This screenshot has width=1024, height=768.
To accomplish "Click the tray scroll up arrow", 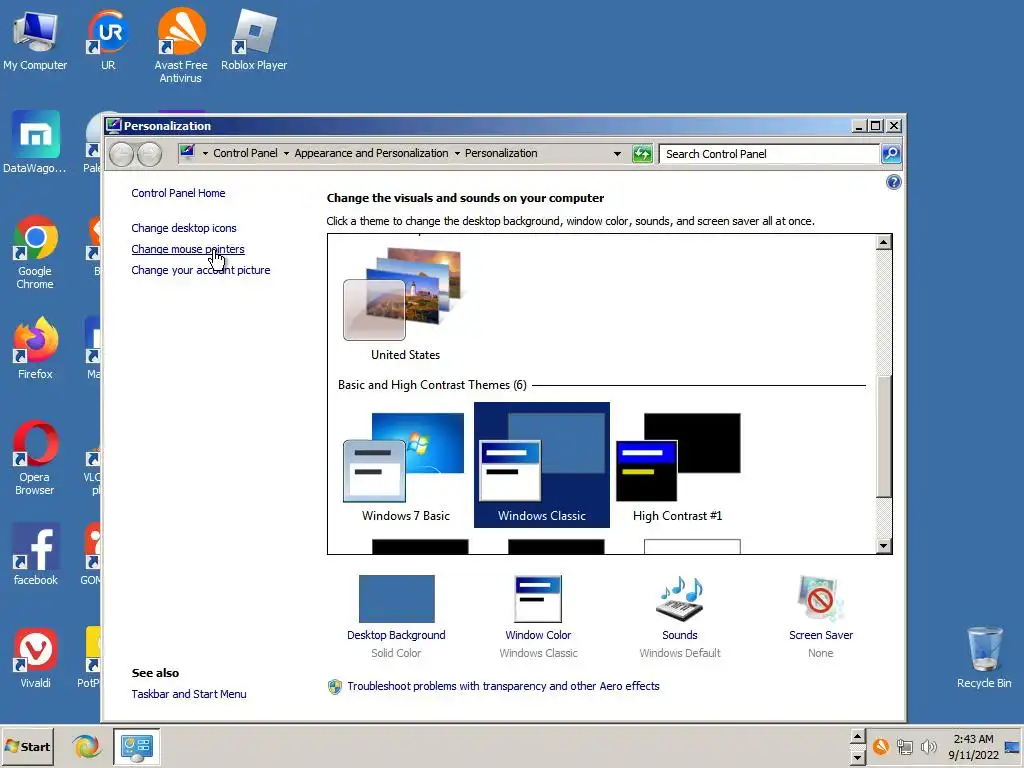I will [x=857, y=737].
